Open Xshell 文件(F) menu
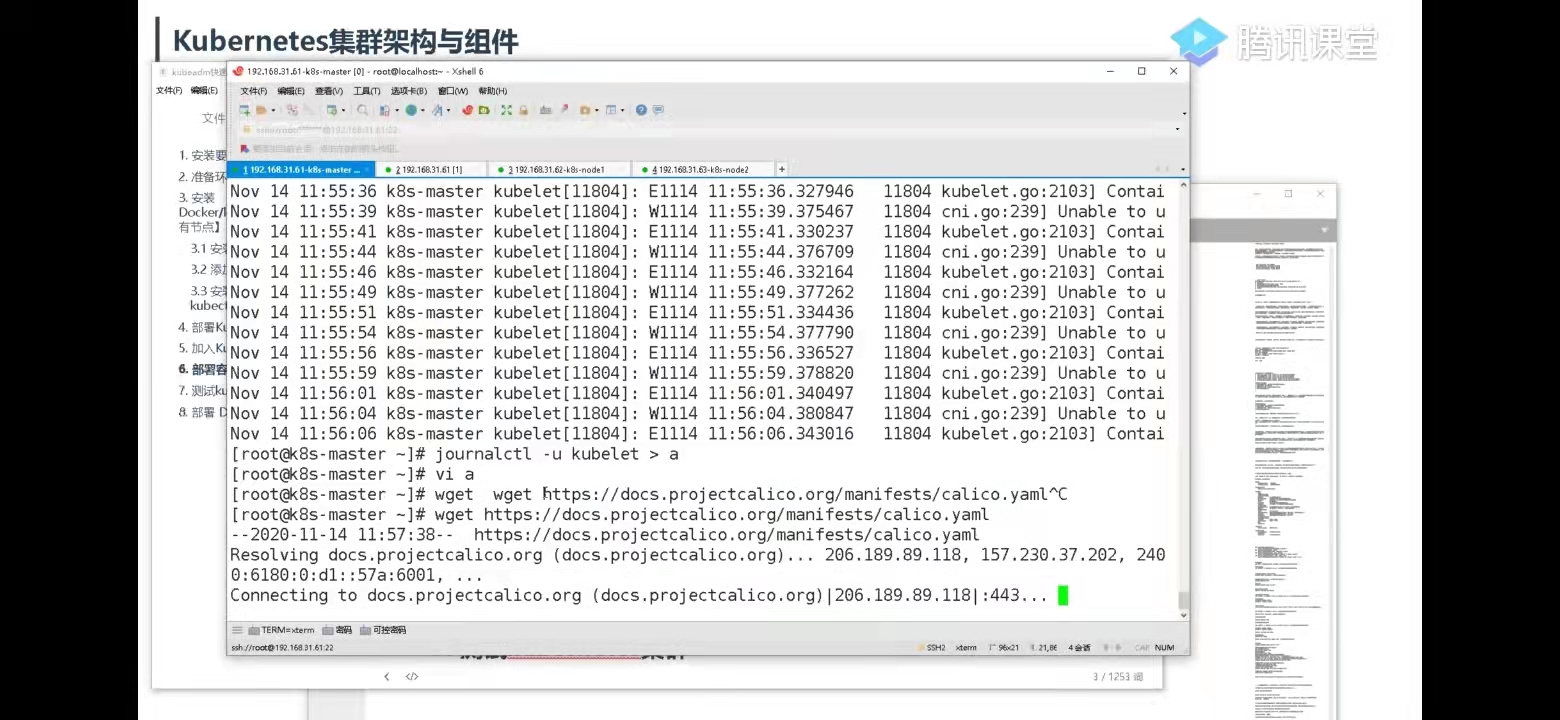This screenshot has height=720, width=1560. (253, 91)
